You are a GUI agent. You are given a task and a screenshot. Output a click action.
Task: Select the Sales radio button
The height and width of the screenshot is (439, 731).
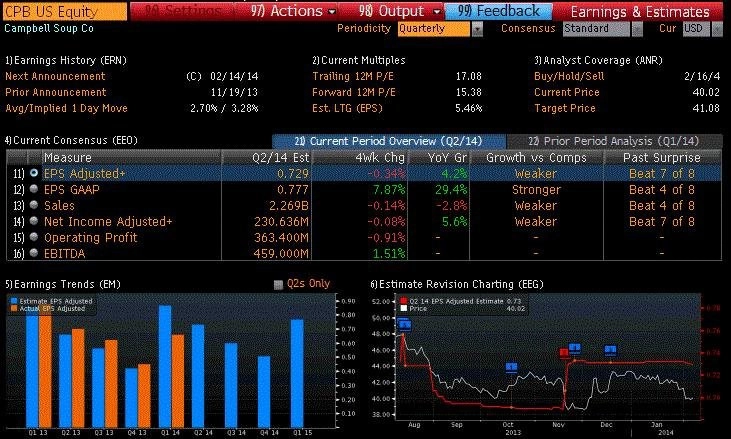[x=34, y=205]
